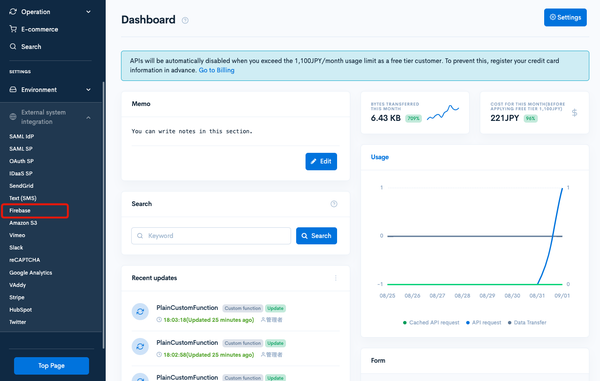Open SendGrid integration
The image size is (600, 381).
coord(21,186)
